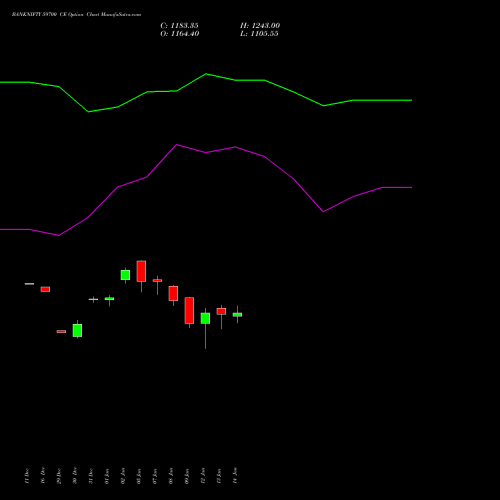Screen dimensions: 500x500
Task: Click the tall red candle for 09 Jan
Action: 189,310
